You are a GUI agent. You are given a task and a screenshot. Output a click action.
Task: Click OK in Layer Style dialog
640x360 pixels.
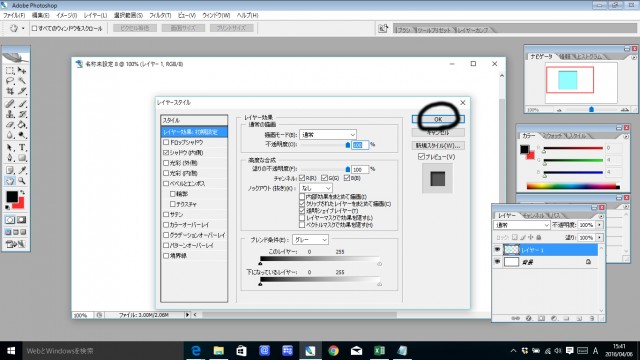[x=438, y=119]
